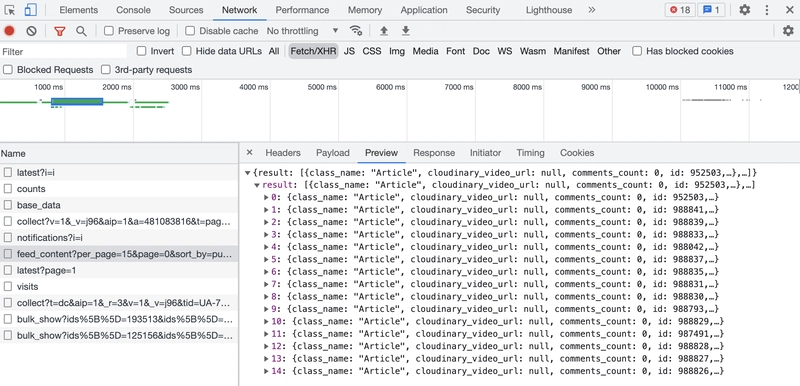Image resolution: width=800 pixels, height=386 pixels.
Task: Click the Name column header
Action: click(x=119, y=153)
